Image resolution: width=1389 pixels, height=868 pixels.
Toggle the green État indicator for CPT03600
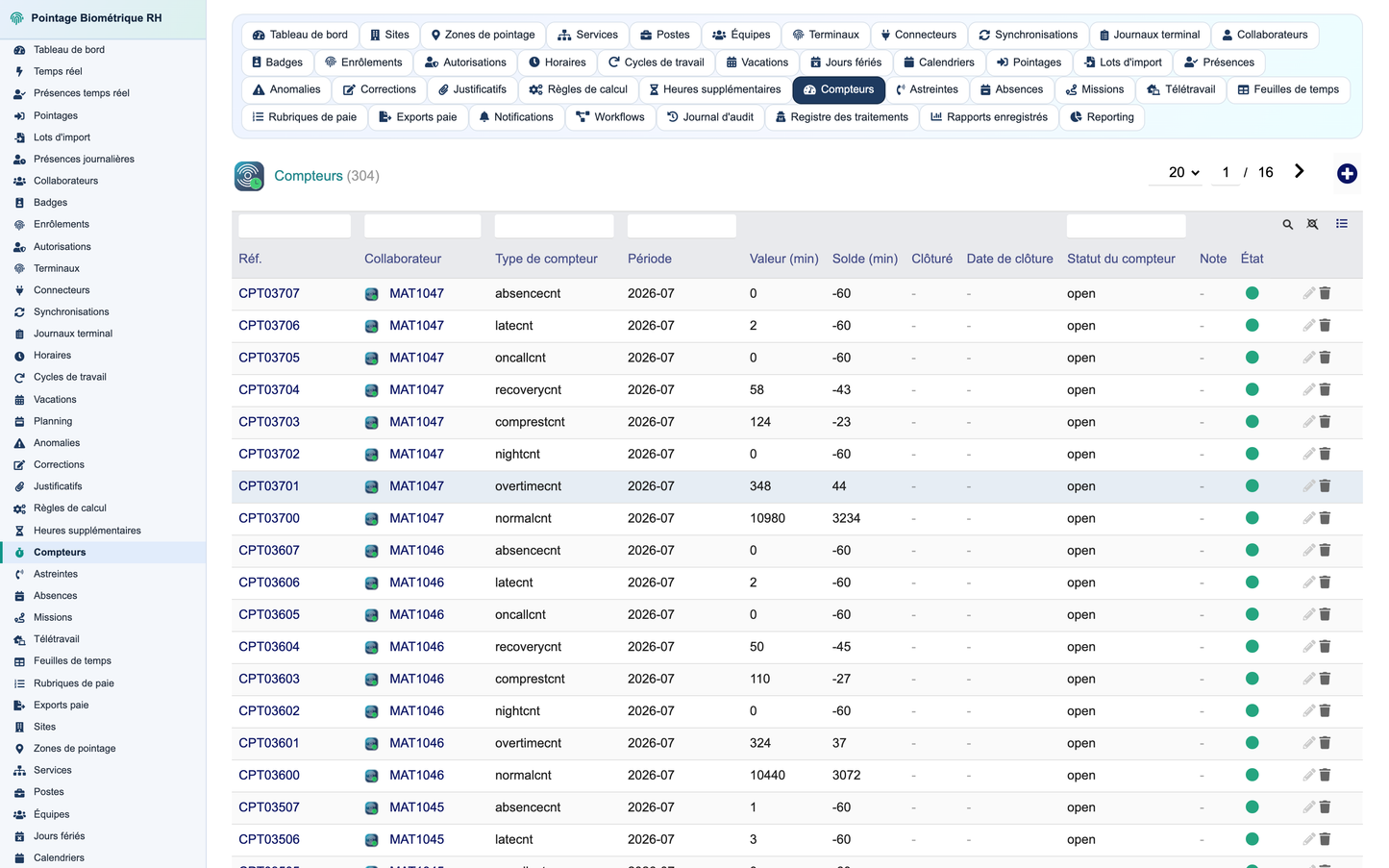tap(1252, 775)
